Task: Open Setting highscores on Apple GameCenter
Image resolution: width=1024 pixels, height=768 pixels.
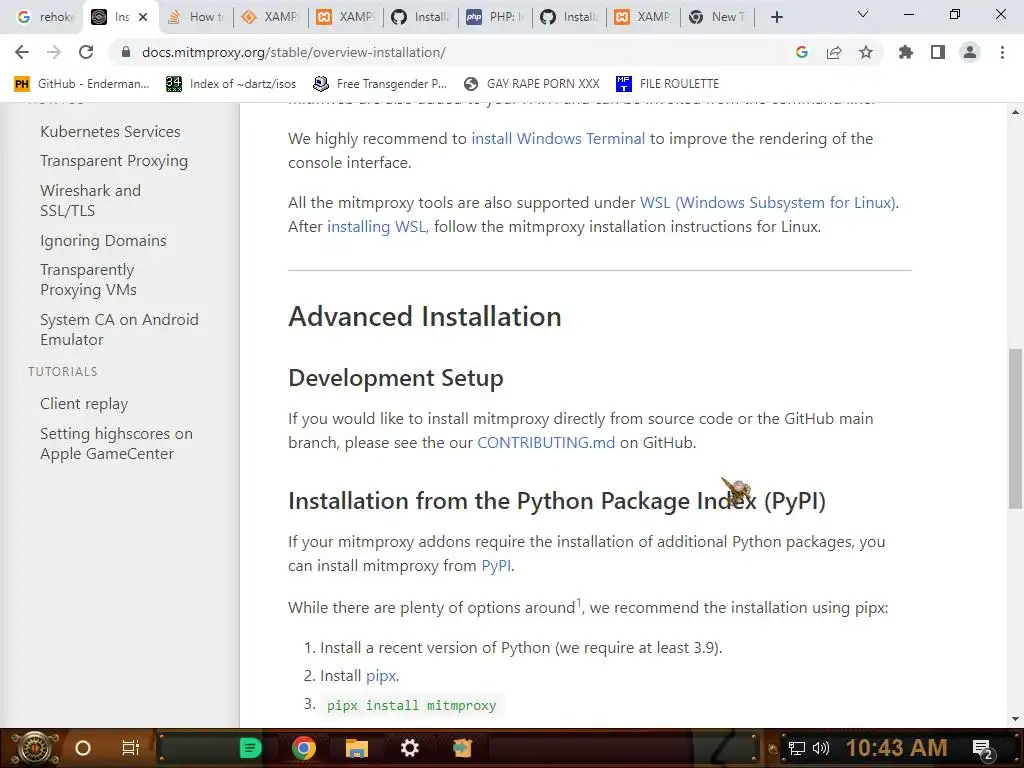Action: (x=116, y=443)
